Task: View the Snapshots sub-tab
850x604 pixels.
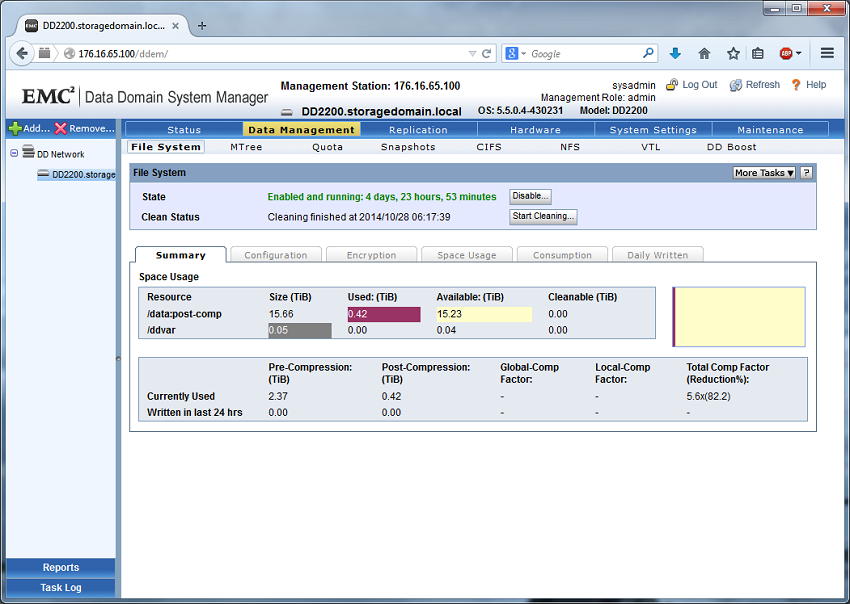Action: click(408, 147)
